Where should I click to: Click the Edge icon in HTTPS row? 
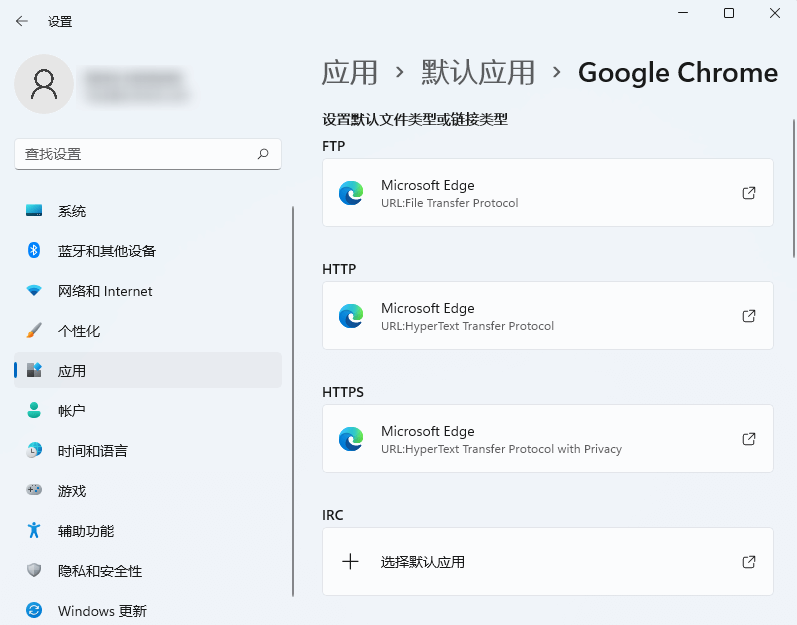pos(351,439)
